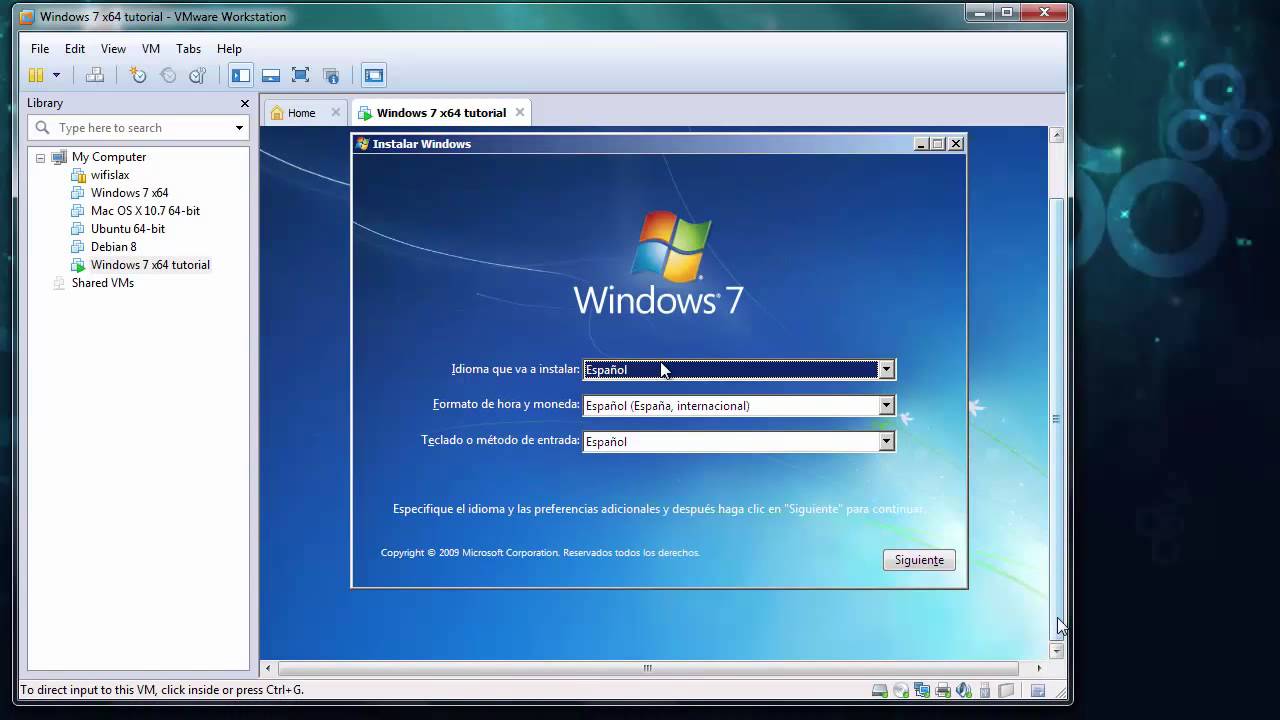The image size is (1280, 720).
Task: Click the scroll-right arrow under the VM view
Action: click(x=1039, y=668)
